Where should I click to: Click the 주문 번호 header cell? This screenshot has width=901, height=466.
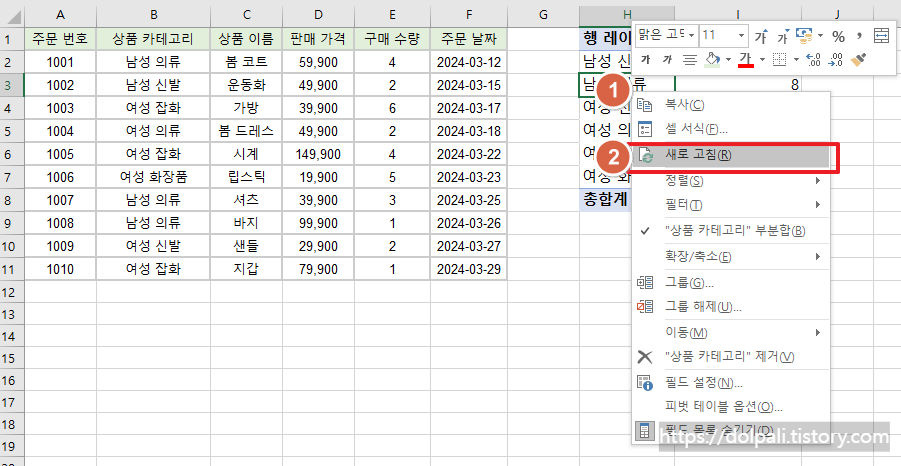click(x=60, y=38)
